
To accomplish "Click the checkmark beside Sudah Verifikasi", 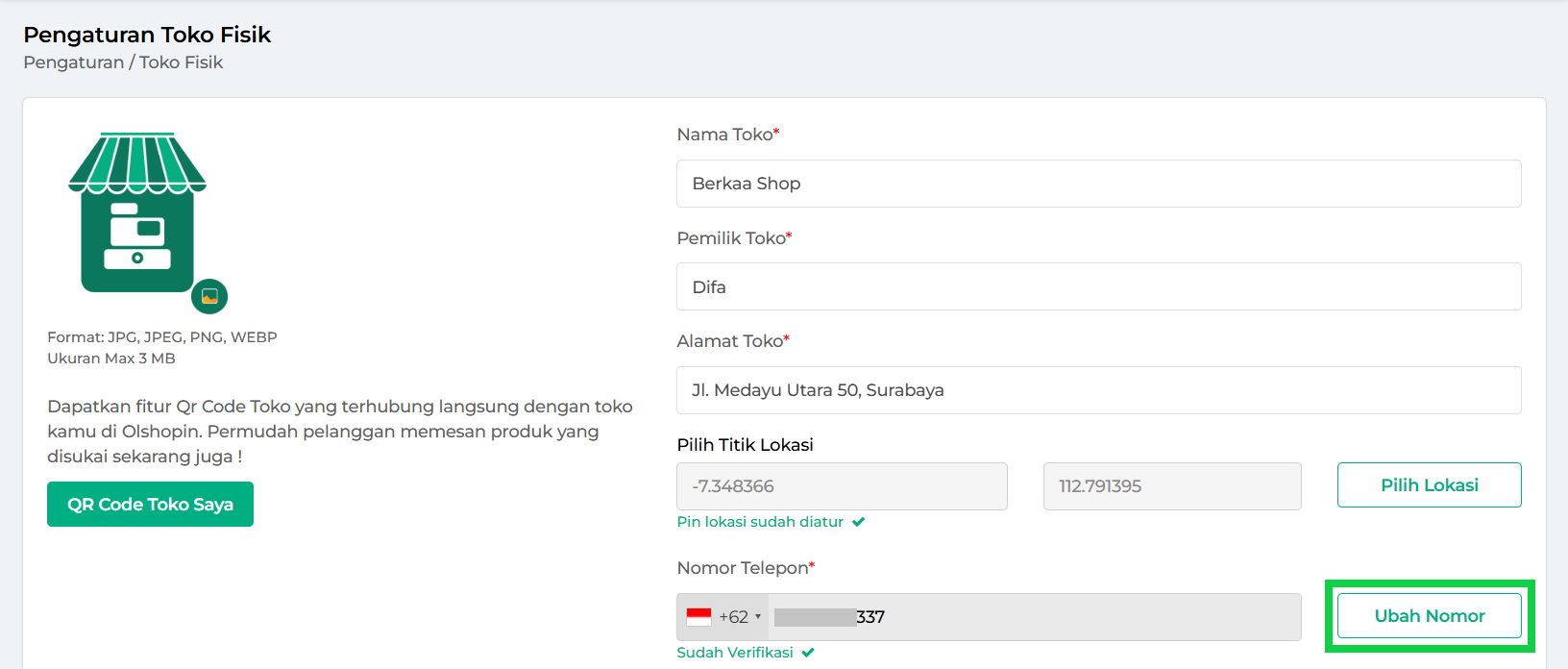I will (x=808, y=653).
